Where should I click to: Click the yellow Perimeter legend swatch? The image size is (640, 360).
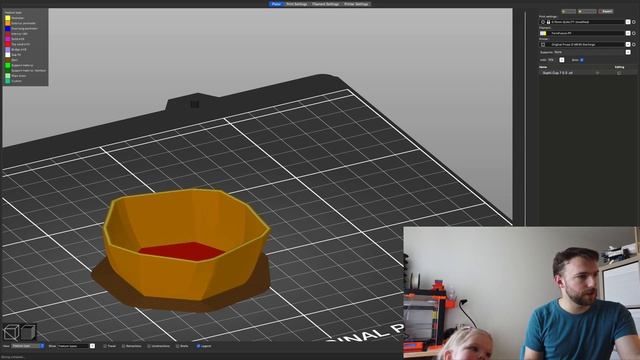7,18
